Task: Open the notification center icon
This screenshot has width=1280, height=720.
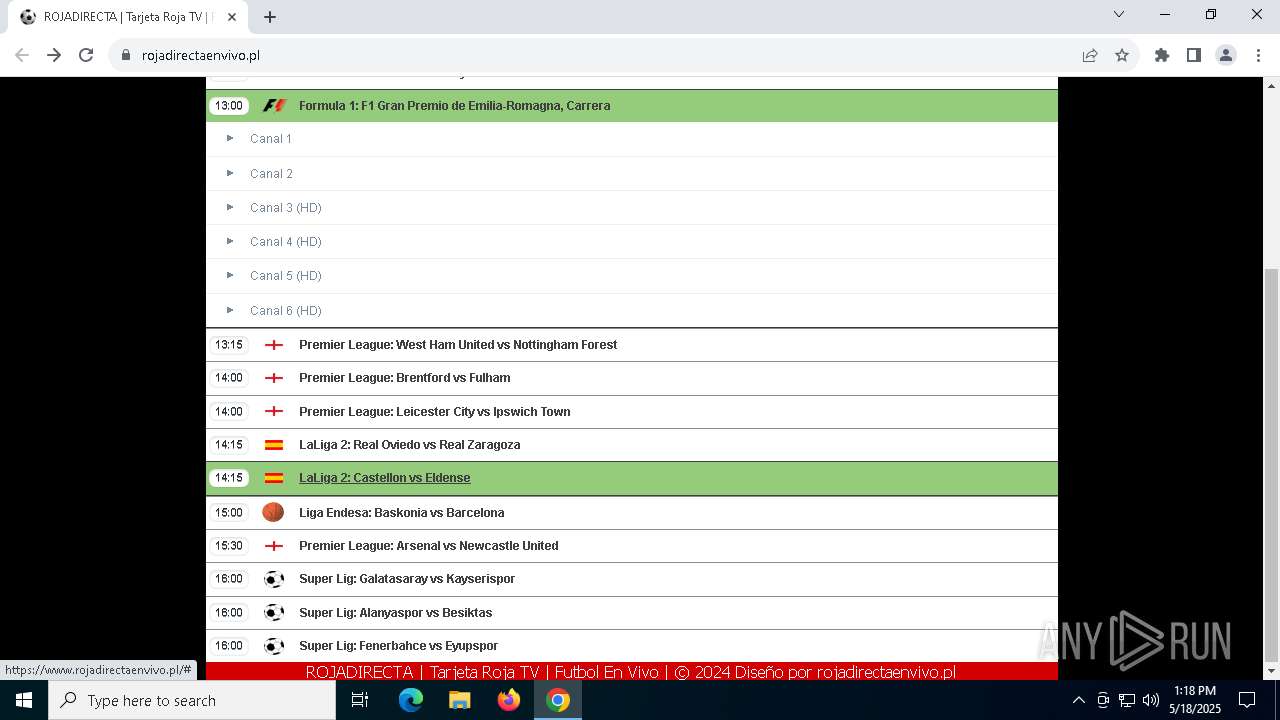Action: coord(1247,700)
